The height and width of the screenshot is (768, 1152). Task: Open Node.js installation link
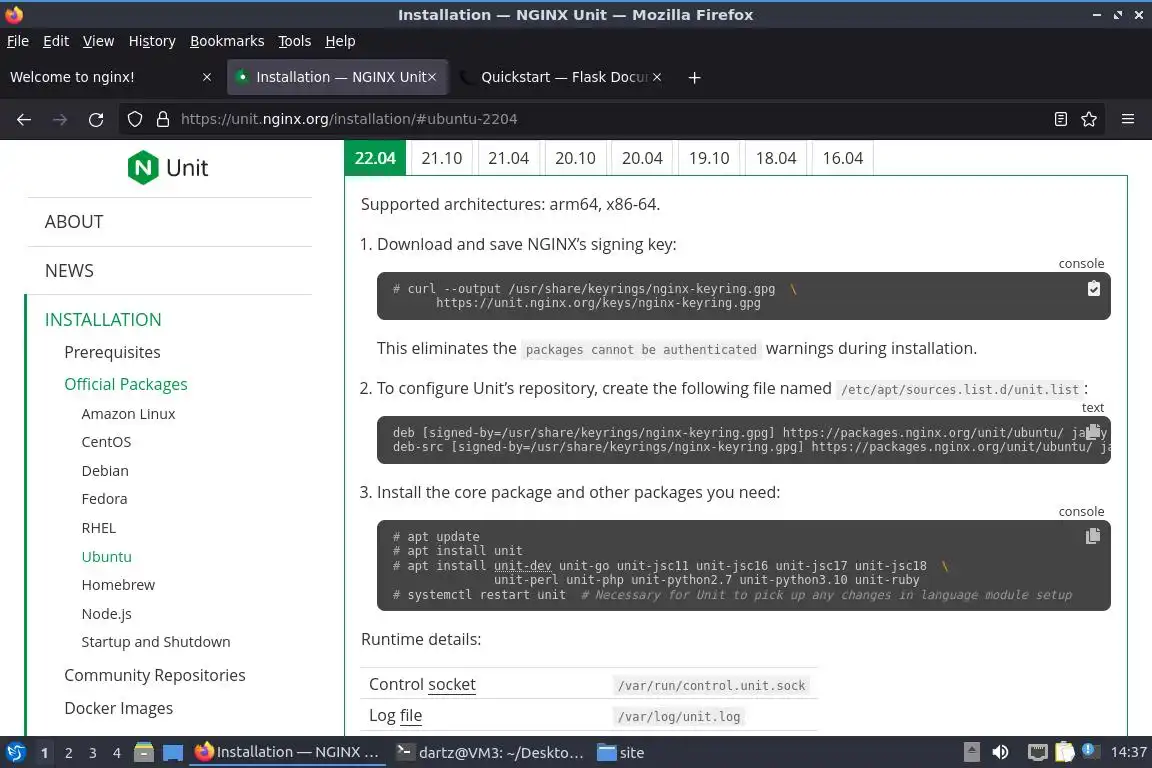(x=107, y=614)
